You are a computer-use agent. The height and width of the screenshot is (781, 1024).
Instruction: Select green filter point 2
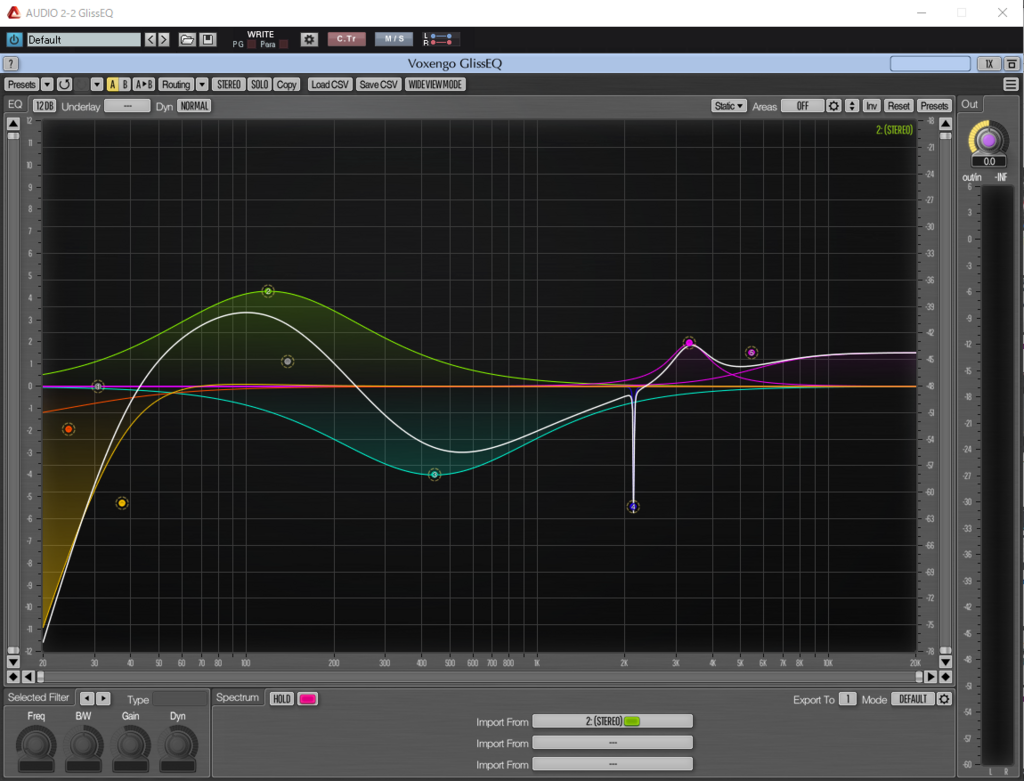268,291
